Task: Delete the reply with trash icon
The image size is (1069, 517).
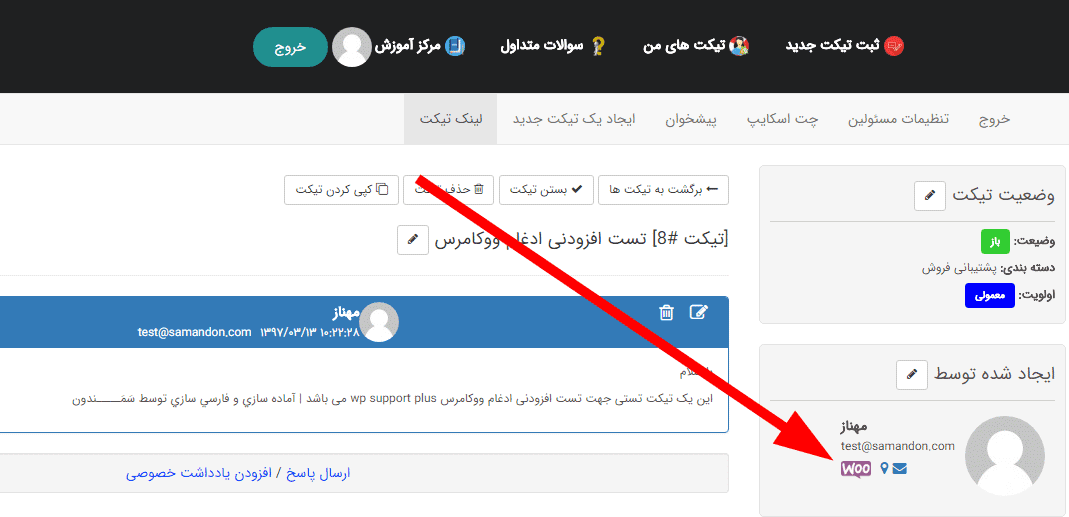Action: click(x=666, y=312)
